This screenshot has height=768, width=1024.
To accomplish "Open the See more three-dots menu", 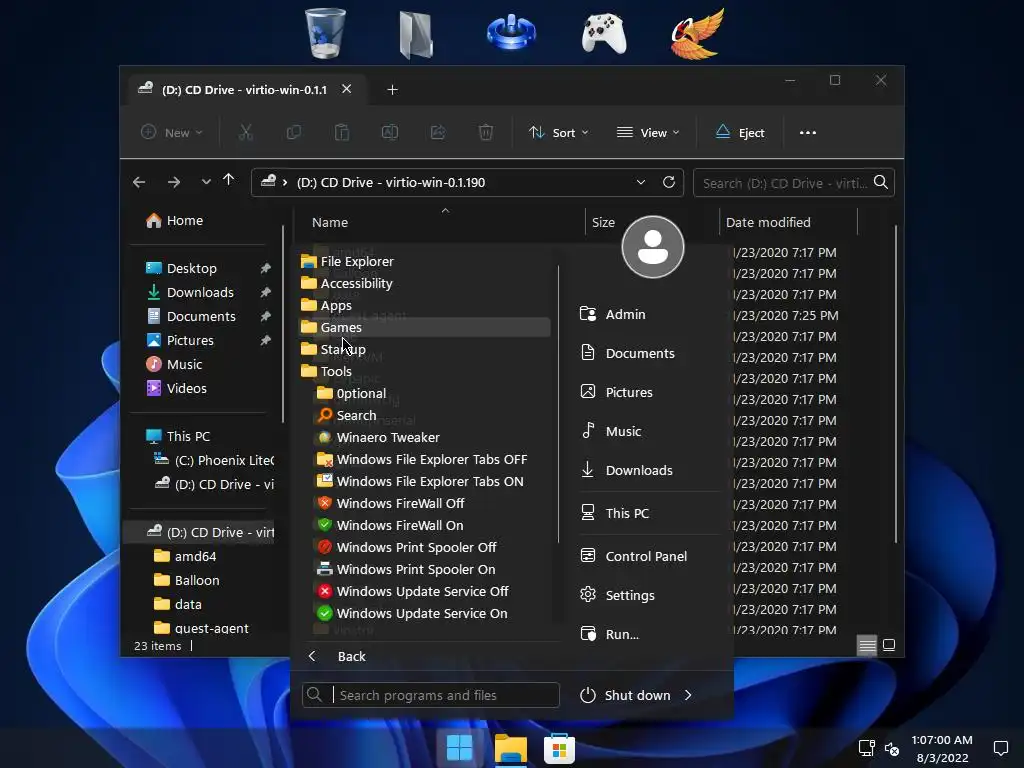I will click(x=808, y=133).
